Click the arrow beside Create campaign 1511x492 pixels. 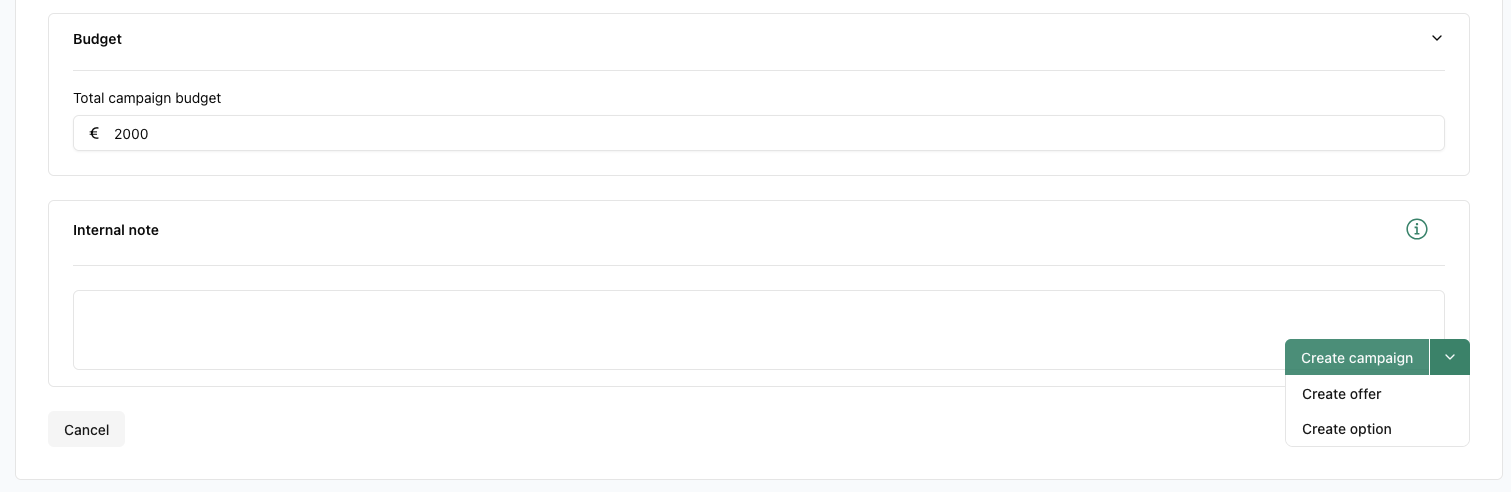click(1449, 357)
